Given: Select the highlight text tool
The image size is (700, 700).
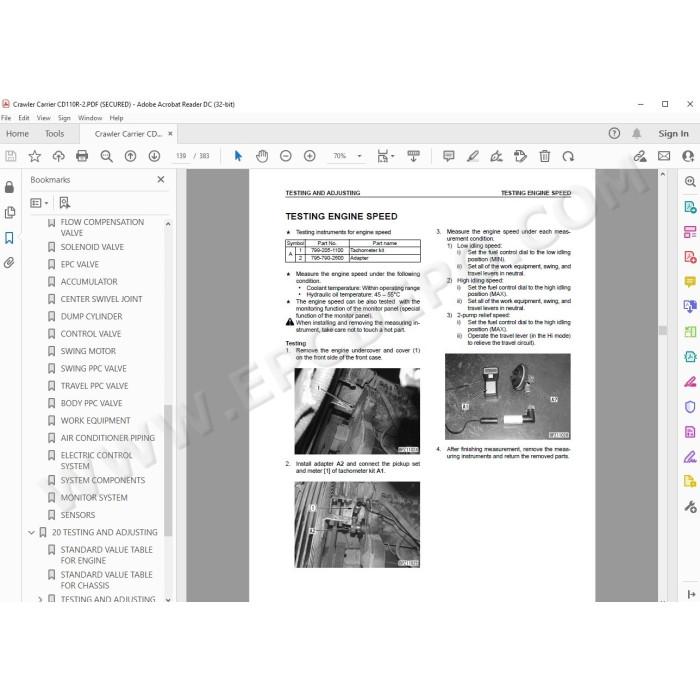Looking at the screenshot, I should [473, 156].
